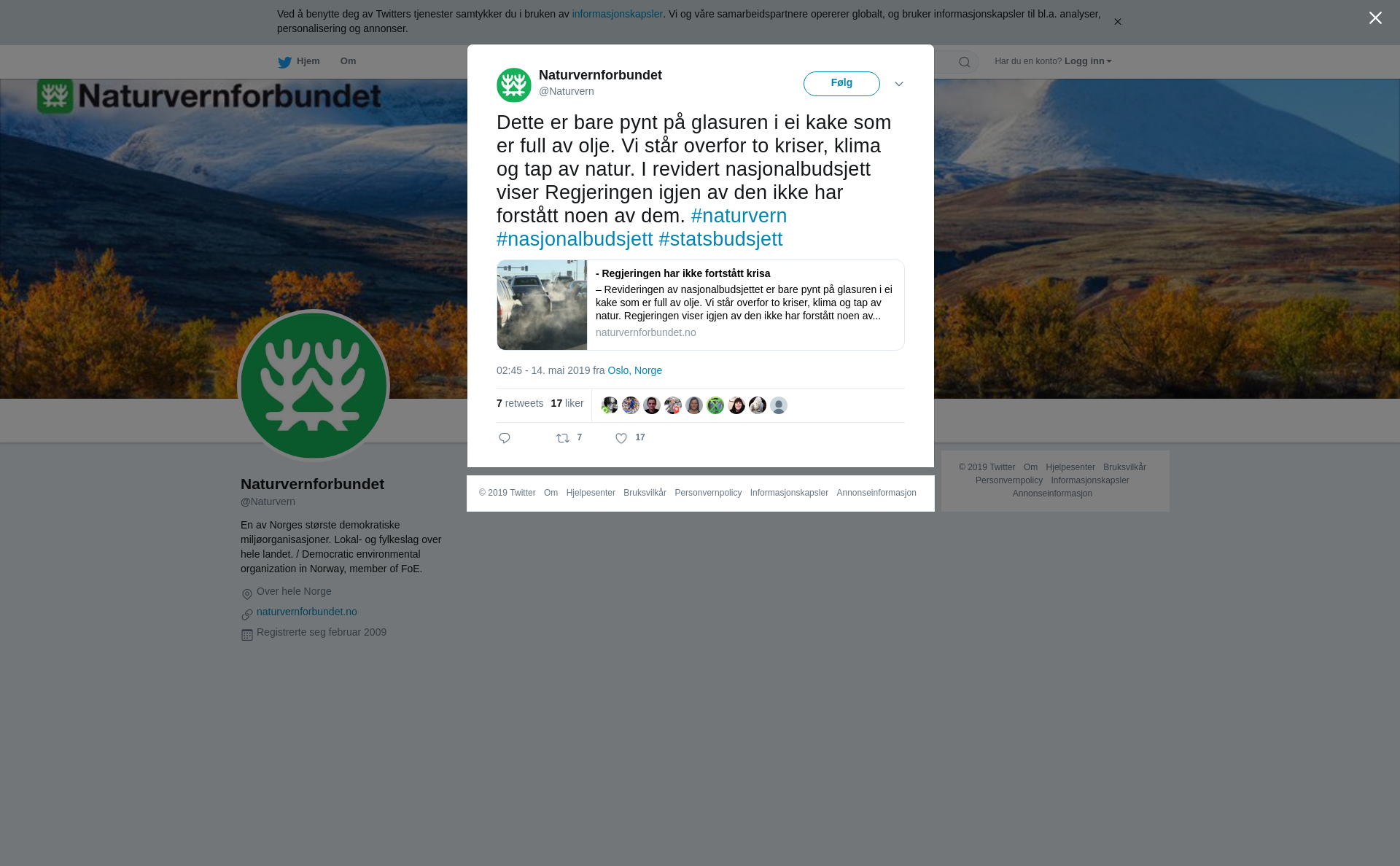
Task: Like the tweet with heart icon
Action: [x=621, y=438]
